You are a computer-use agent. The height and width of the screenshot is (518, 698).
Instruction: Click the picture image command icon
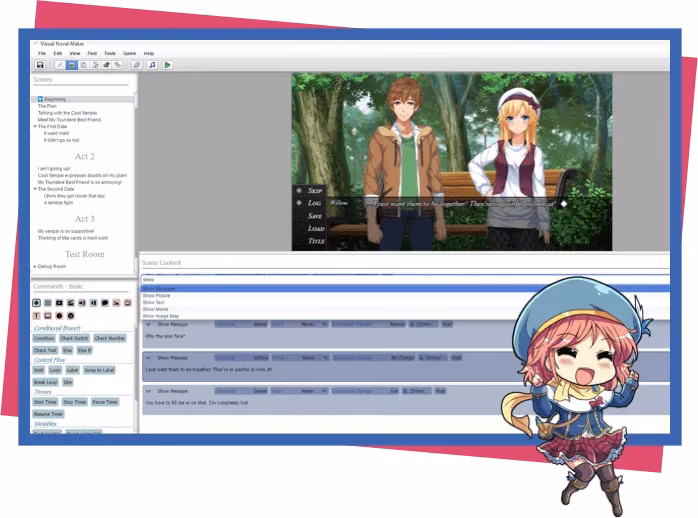pos(116,303)
